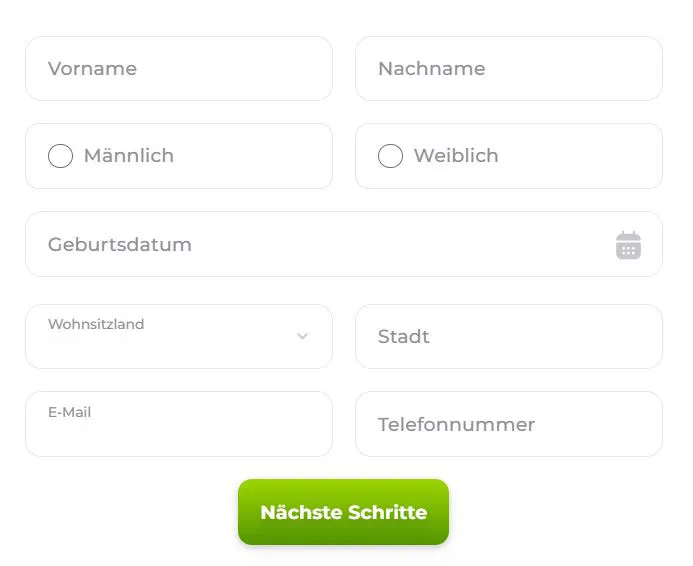Open the Wohnsitzland country dropdown
The height and width of the screenshot is (566, 693).
pos(179,336)
